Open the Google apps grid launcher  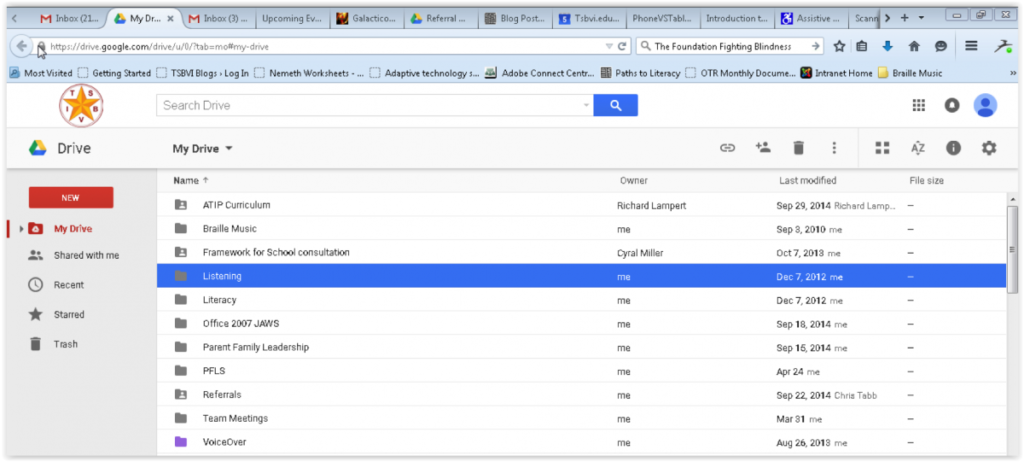click(x=919, y=105)
